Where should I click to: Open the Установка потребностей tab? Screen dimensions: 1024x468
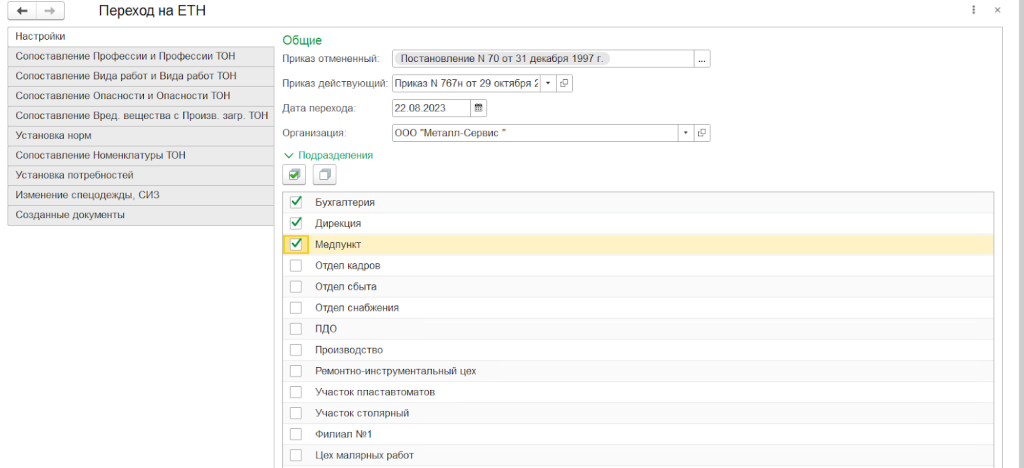[140, 176]
